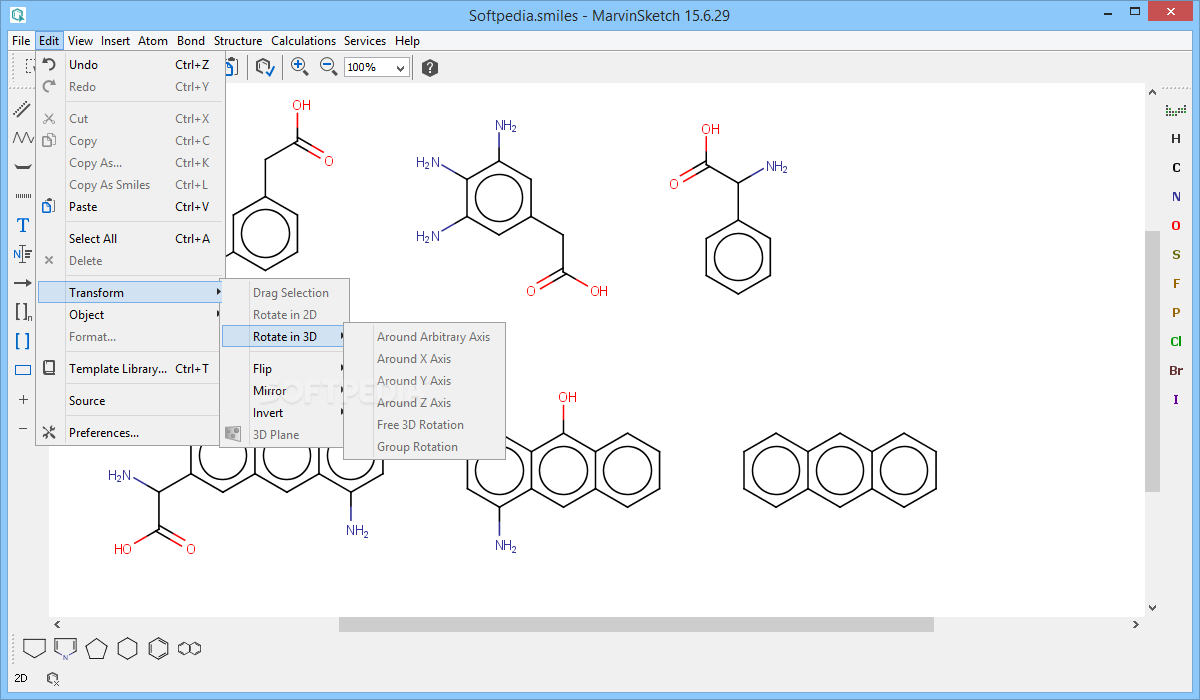
Task: Select the nitrogen N atom button
Action: pos(1176,197)
